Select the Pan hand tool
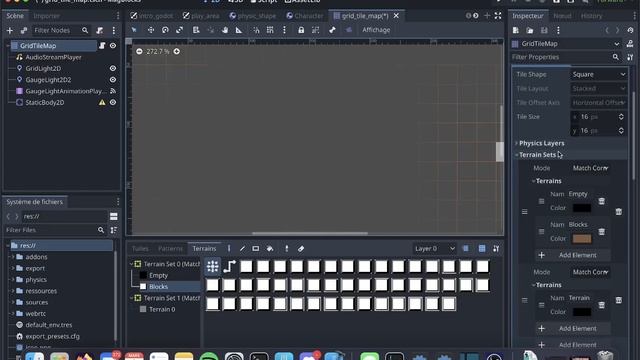 (225, 30)
